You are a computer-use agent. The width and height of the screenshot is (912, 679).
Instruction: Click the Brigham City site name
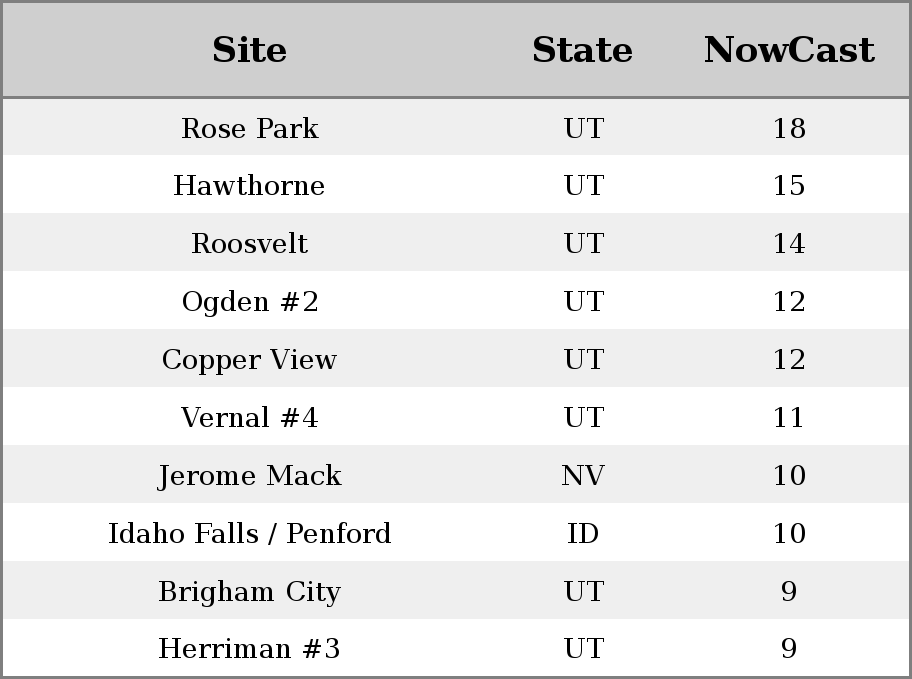[250, 591]
